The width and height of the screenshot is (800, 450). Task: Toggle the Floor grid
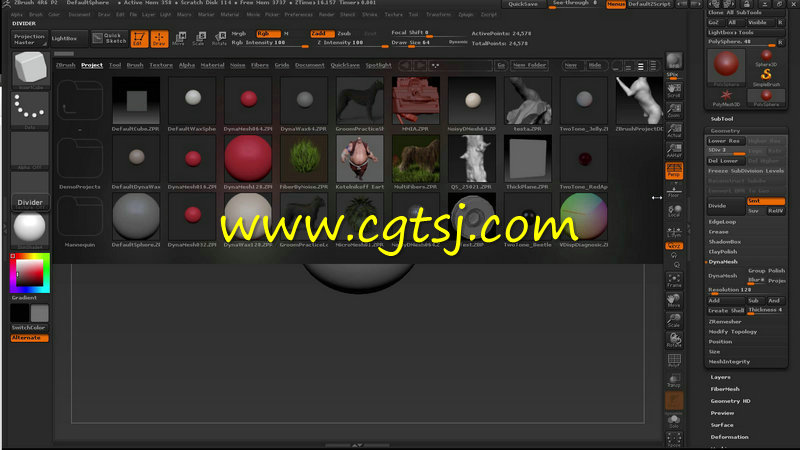click(x=674, y=191)
